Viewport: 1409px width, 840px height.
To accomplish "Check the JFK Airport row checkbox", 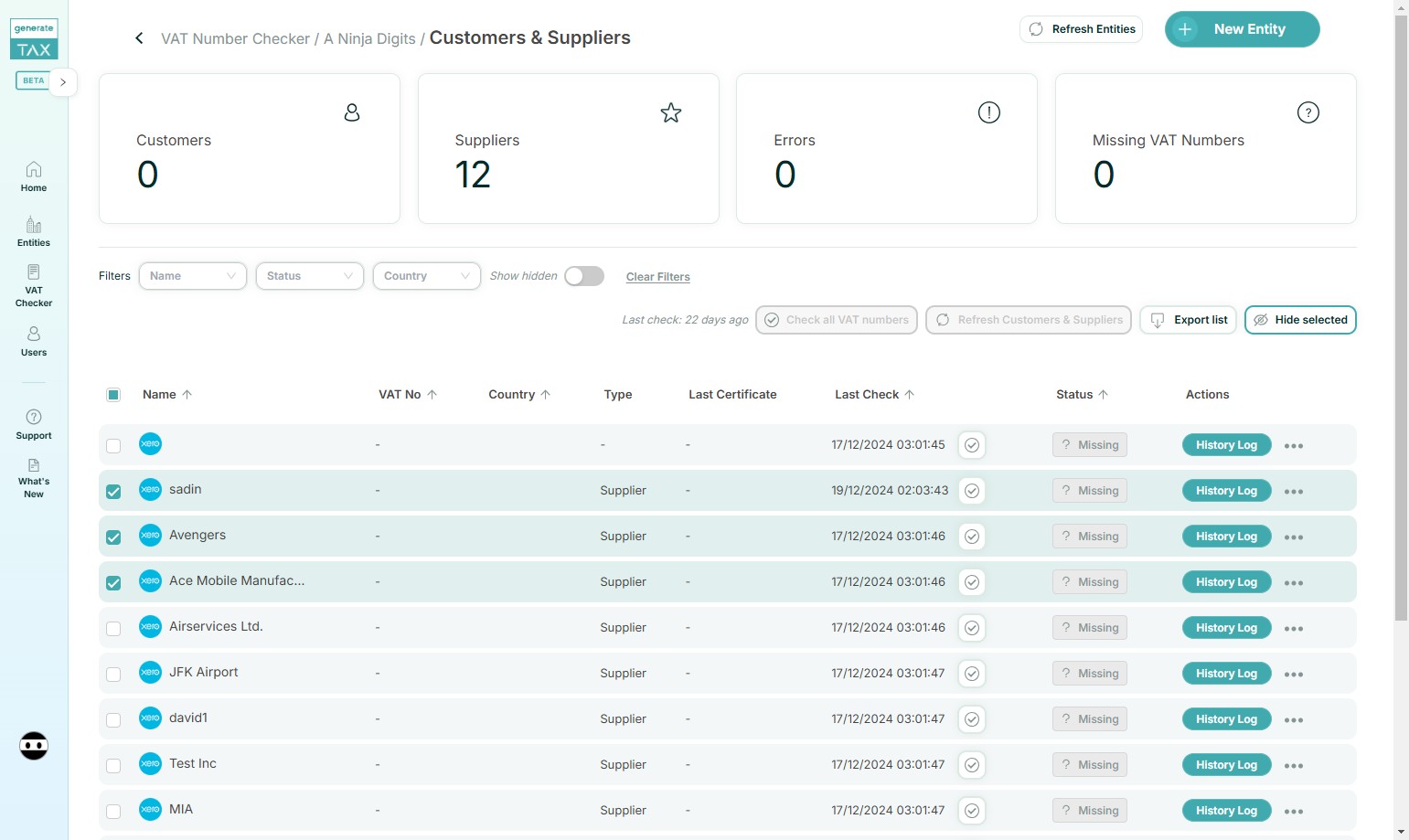I will [113, 675].
